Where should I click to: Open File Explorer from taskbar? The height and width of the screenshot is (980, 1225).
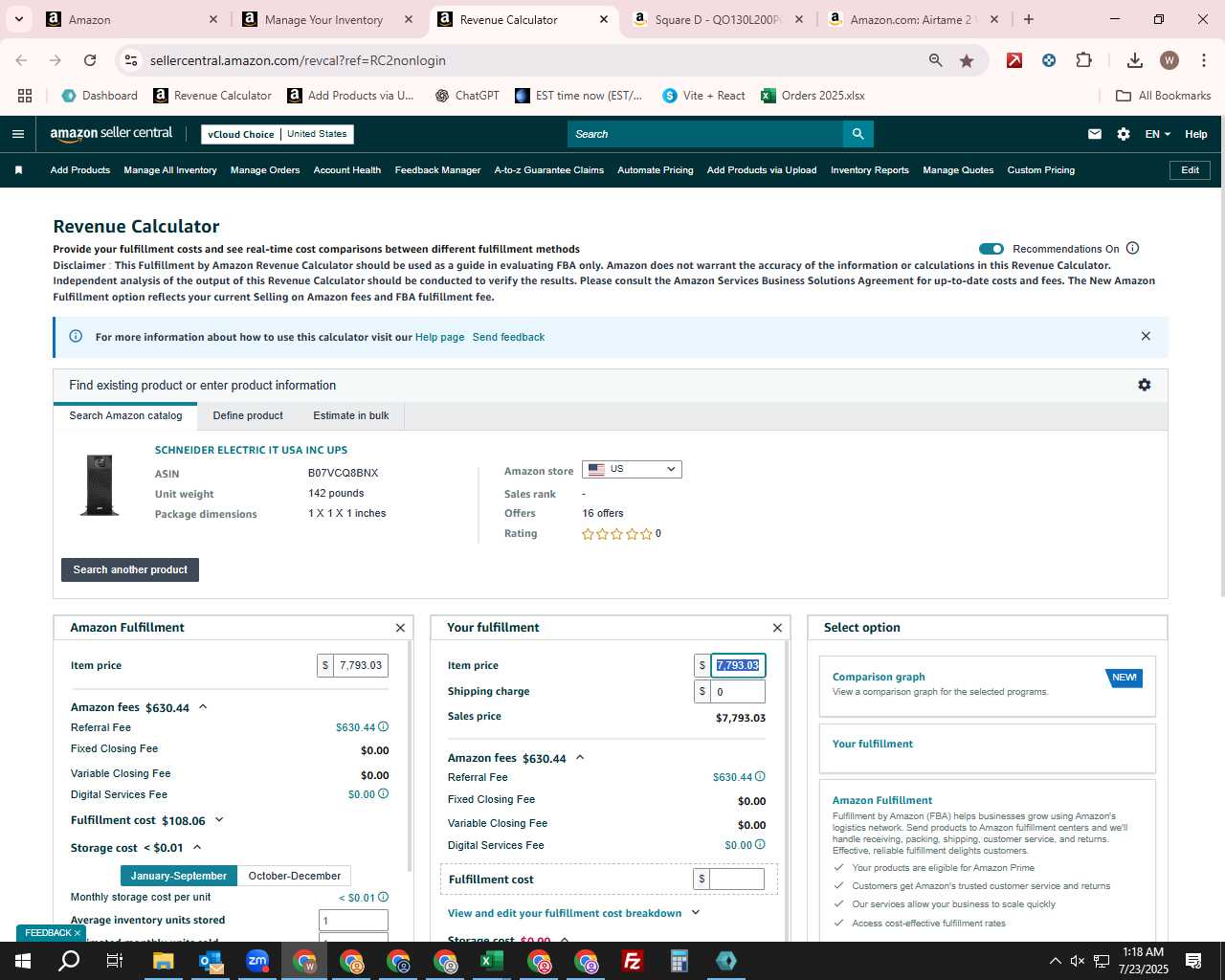[x=163, y=961]
